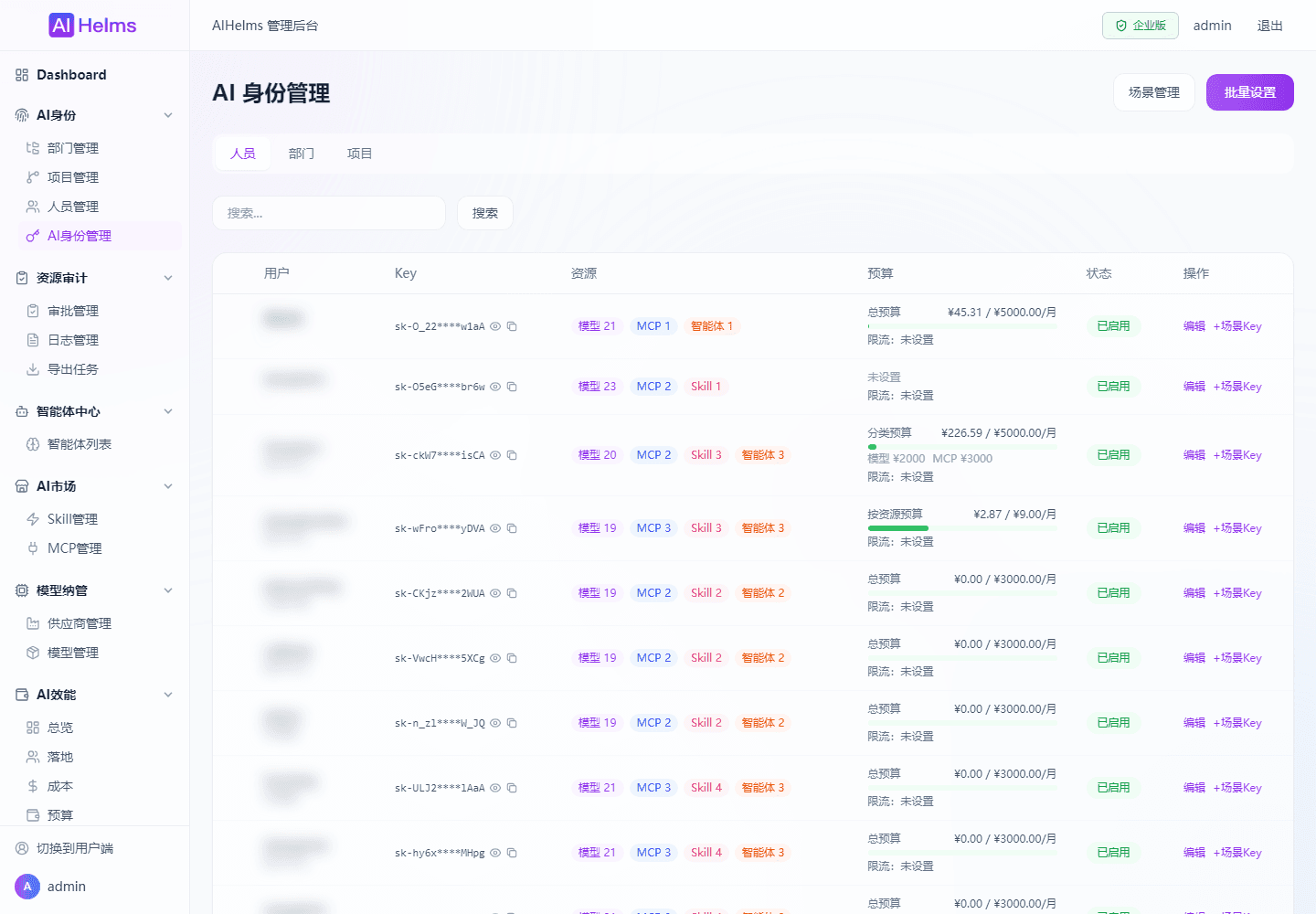Click the 搜索 button
Image resolution: width=1316 pixels, height=914 pixels.
(x=484, y=213)
